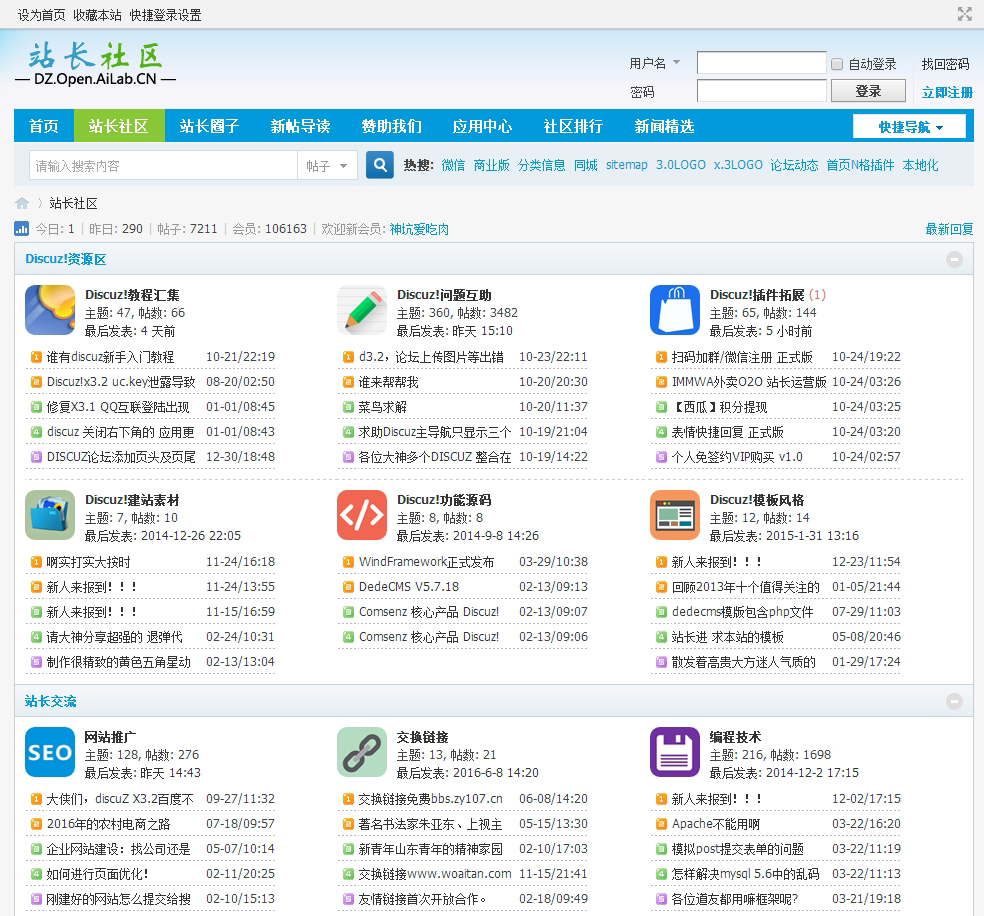Click the 立即注册 link
The width and height of the screenshot is (984, 916).
click(947, 92)
